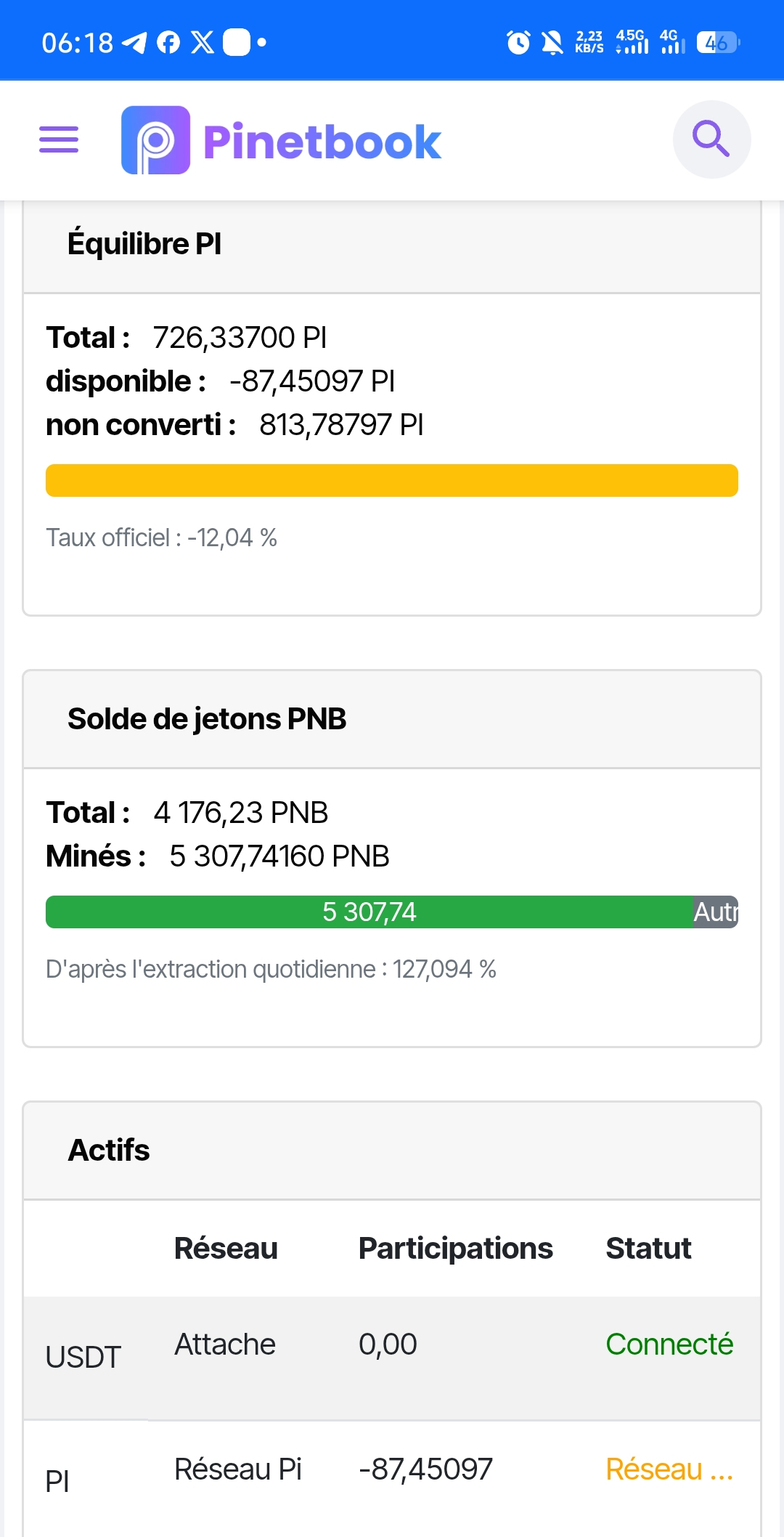
Task: Tap the Facebook notification icon in status bar
Action: click(168, 43)
